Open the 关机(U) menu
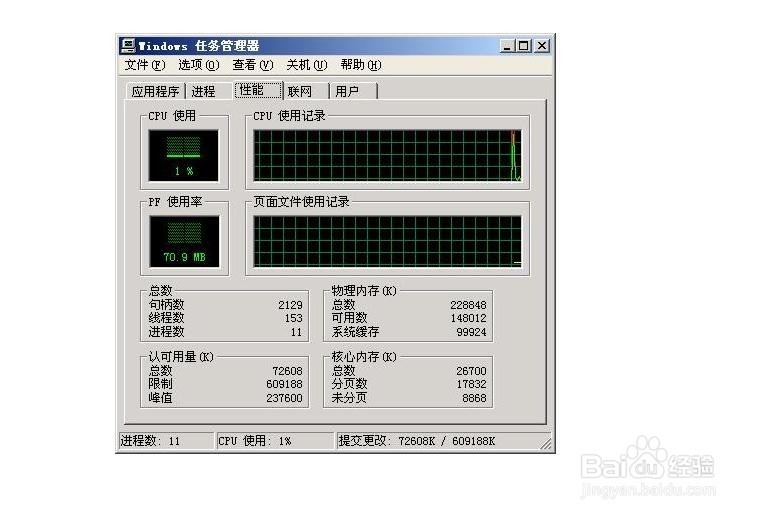The width and height of the screenshot is (757, 517). tap(307, 65)
